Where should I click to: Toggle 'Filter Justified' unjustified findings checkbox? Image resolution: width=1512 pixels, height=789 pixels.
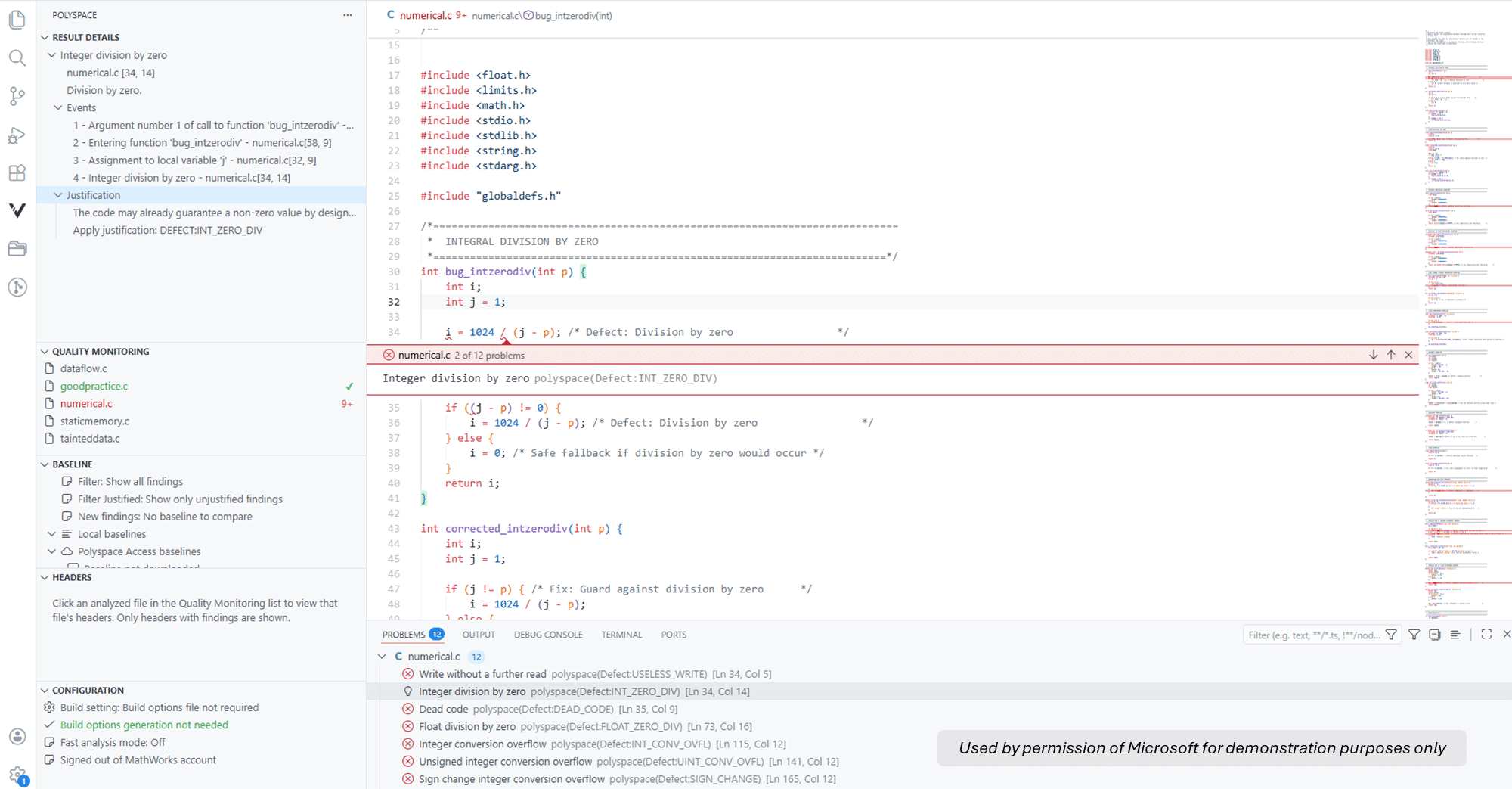point(67,499)
